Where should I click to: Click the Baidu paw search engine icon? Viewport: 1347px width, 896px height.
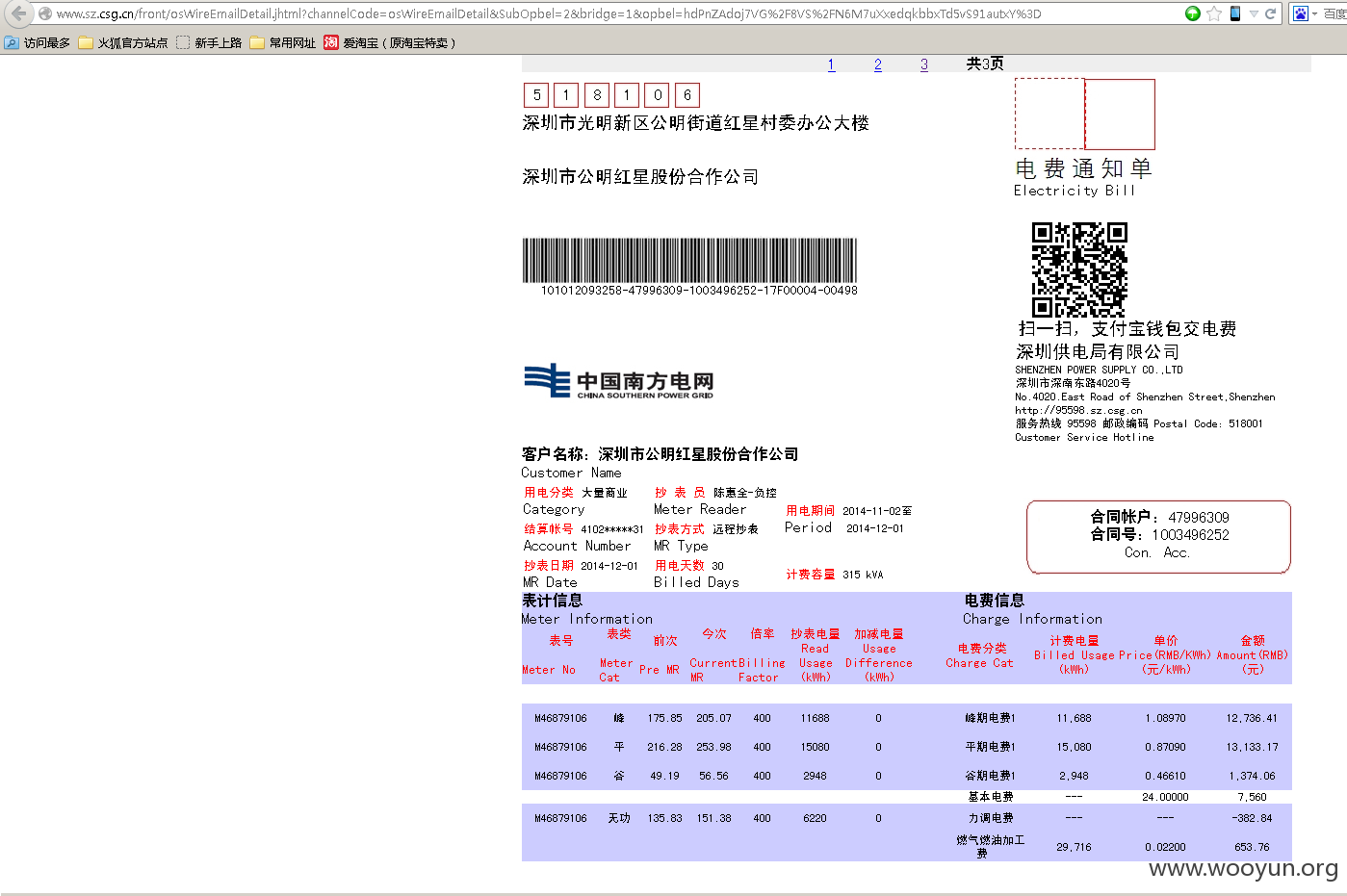(x=1301, y=13)
